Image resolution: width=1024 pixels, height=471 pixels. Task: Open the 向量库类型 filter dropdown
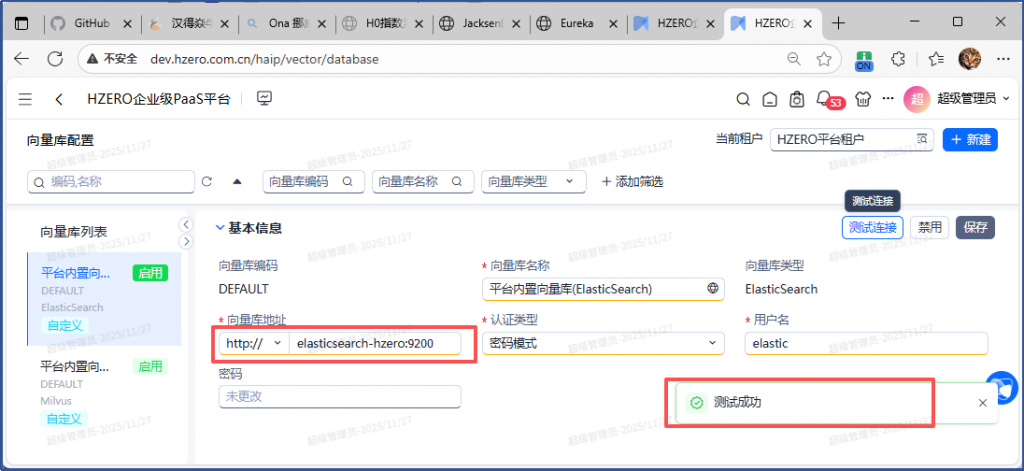pos(532,182)
